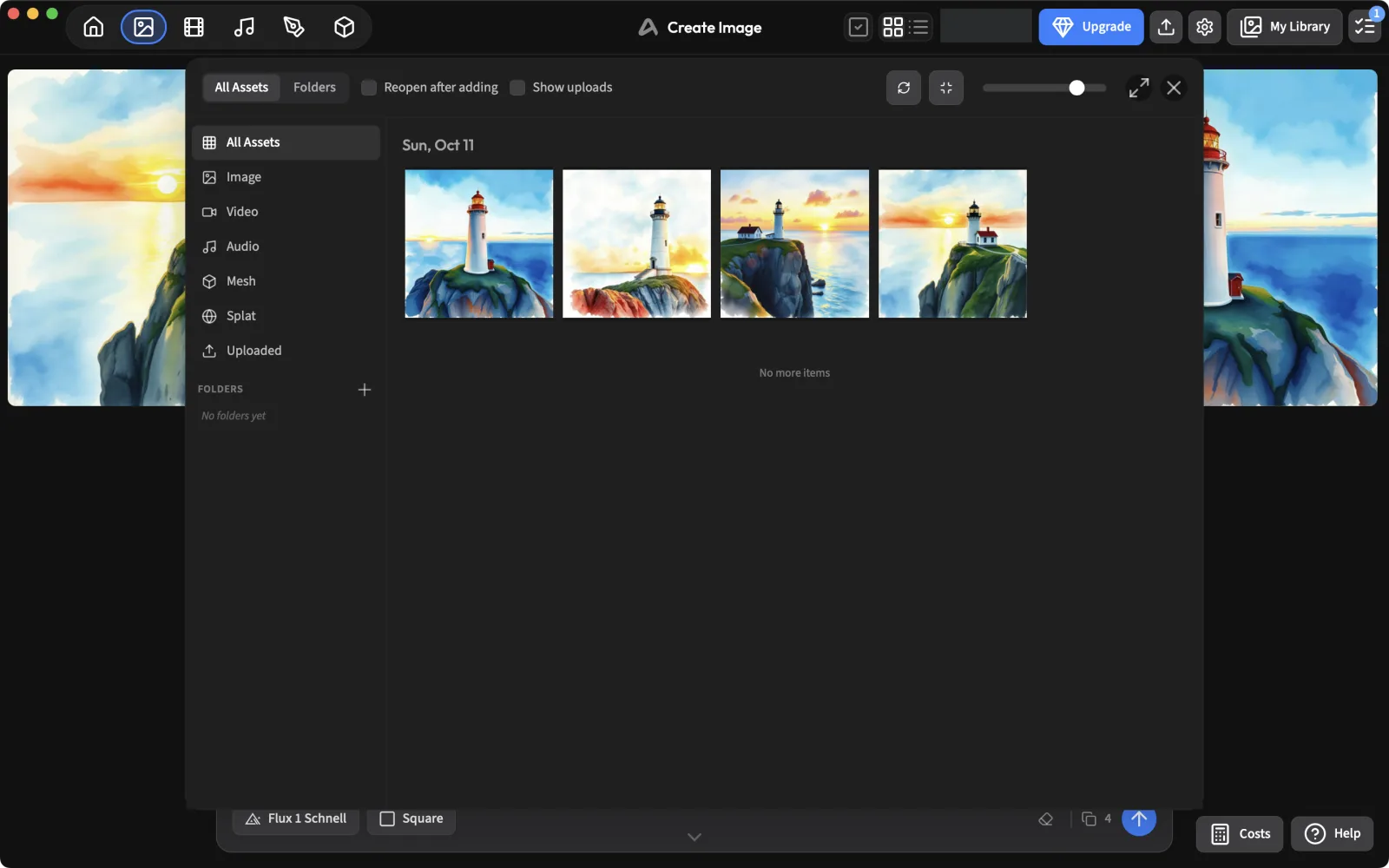Open the image count selector showing 4
Screen dimensions: 1389x868
tap(1096, 819)
